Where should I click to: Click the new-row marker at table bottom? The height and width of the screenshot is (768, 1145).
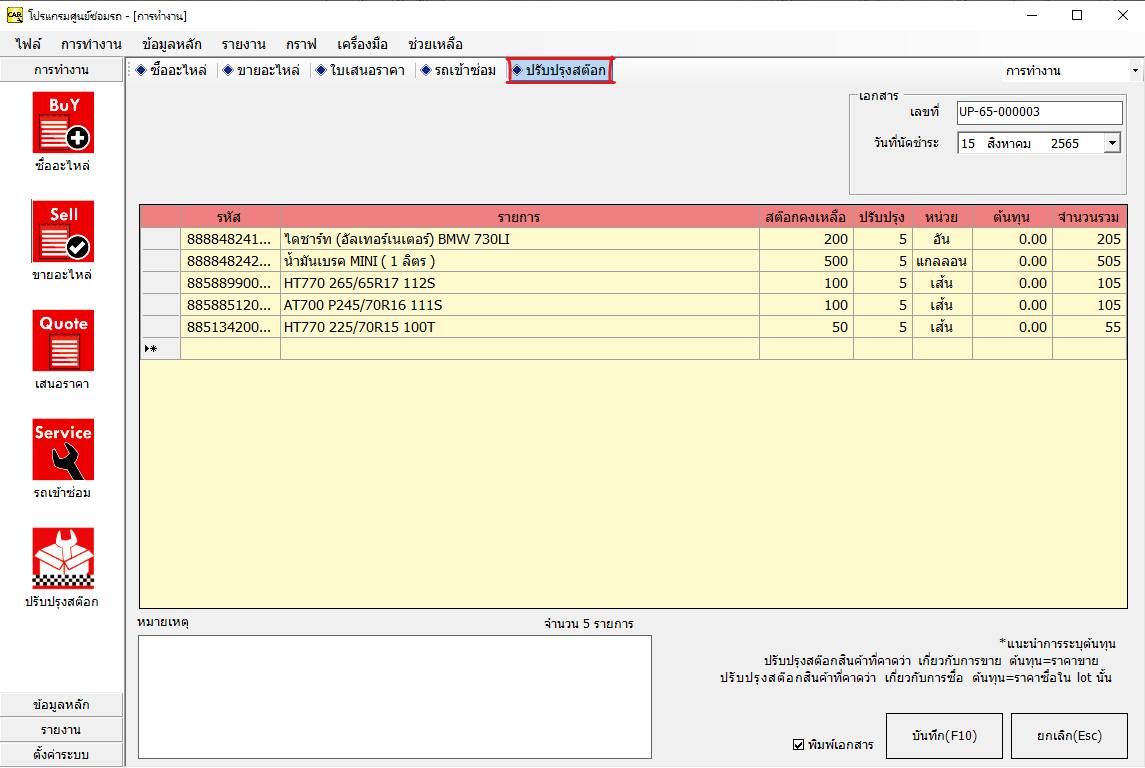click(x=159, y=349)
